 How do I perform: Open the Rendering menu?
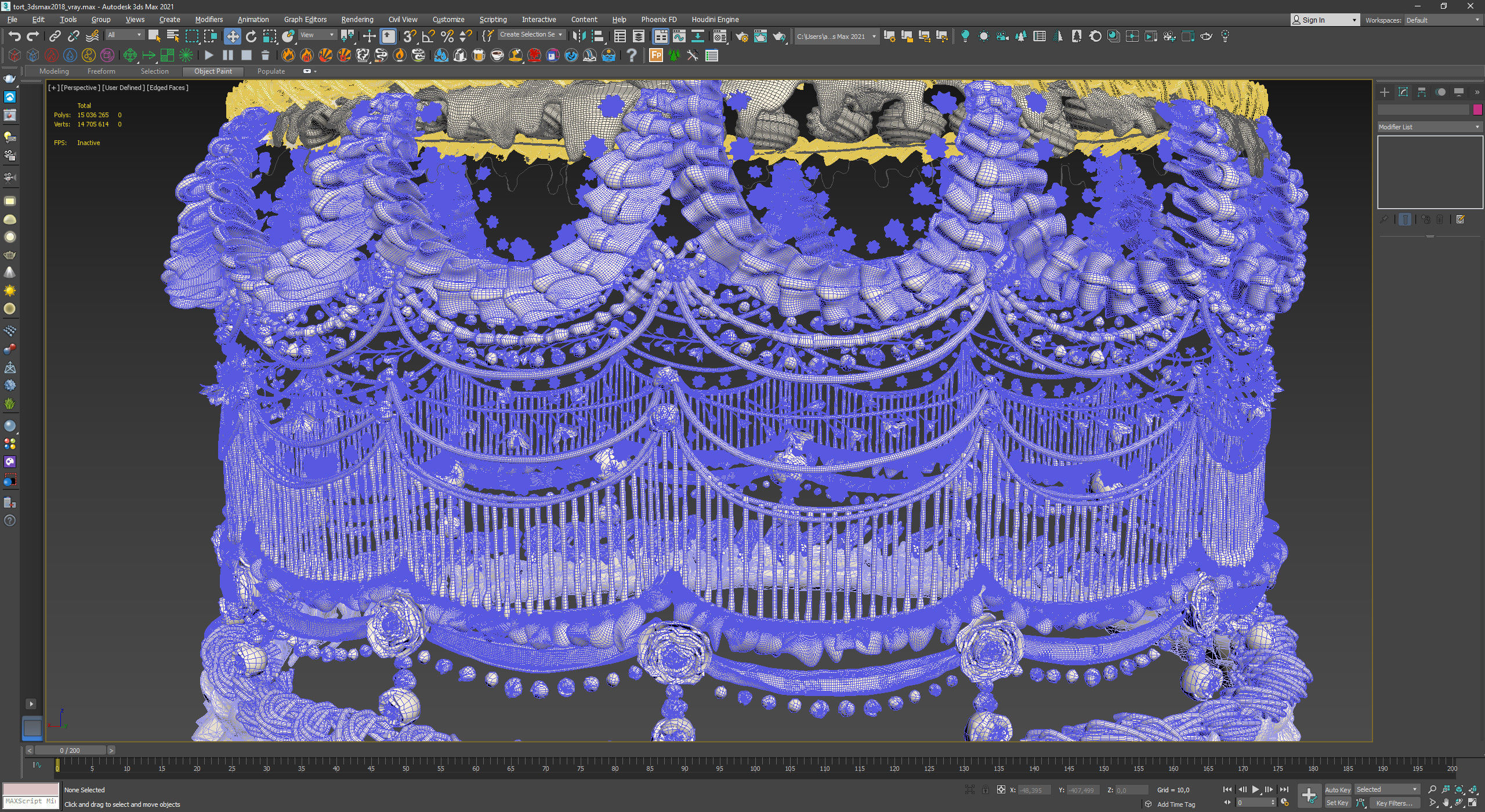357,20
